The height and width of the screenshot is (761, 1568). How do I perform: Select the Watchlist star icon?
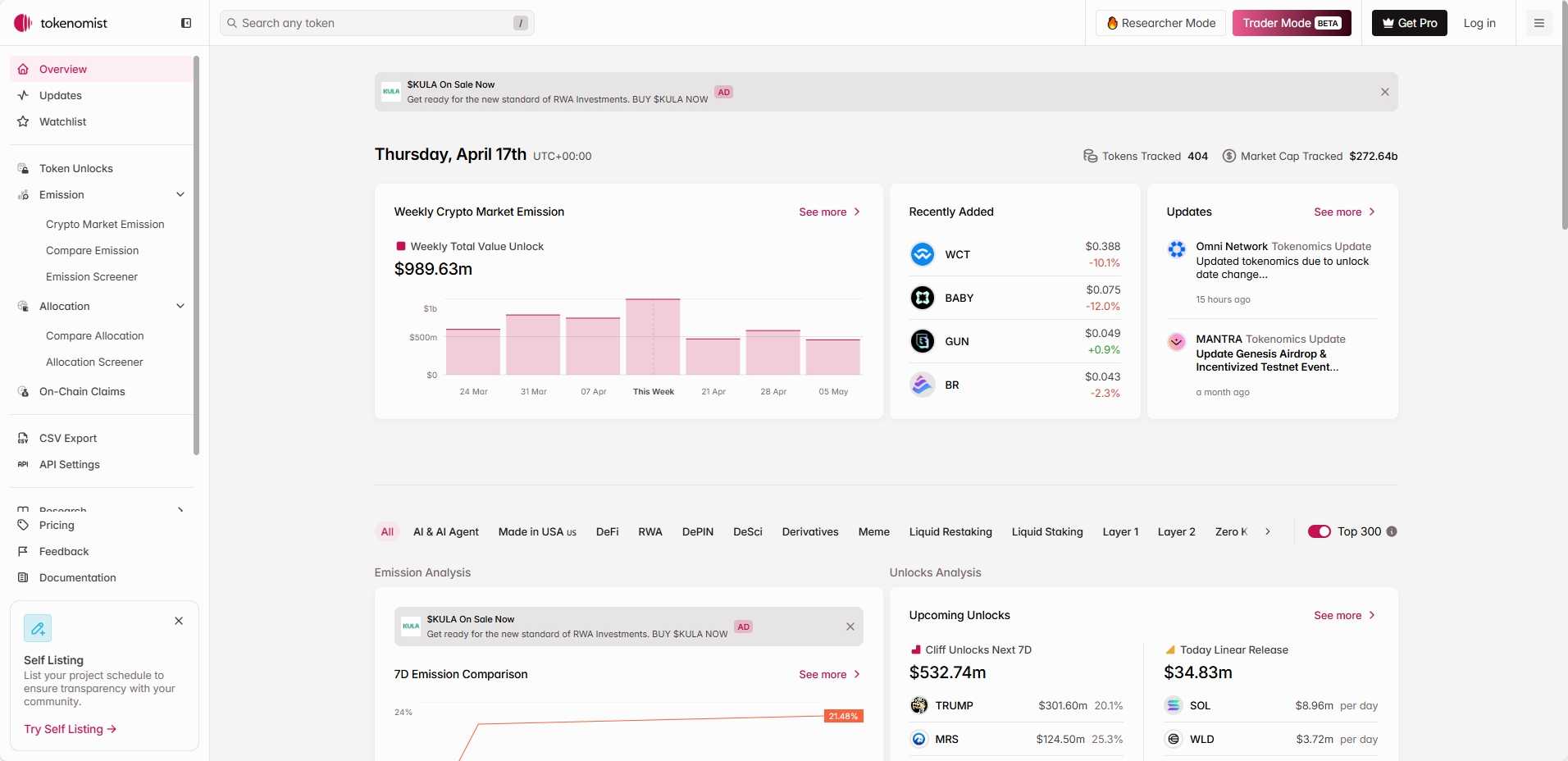coord(23,121)
